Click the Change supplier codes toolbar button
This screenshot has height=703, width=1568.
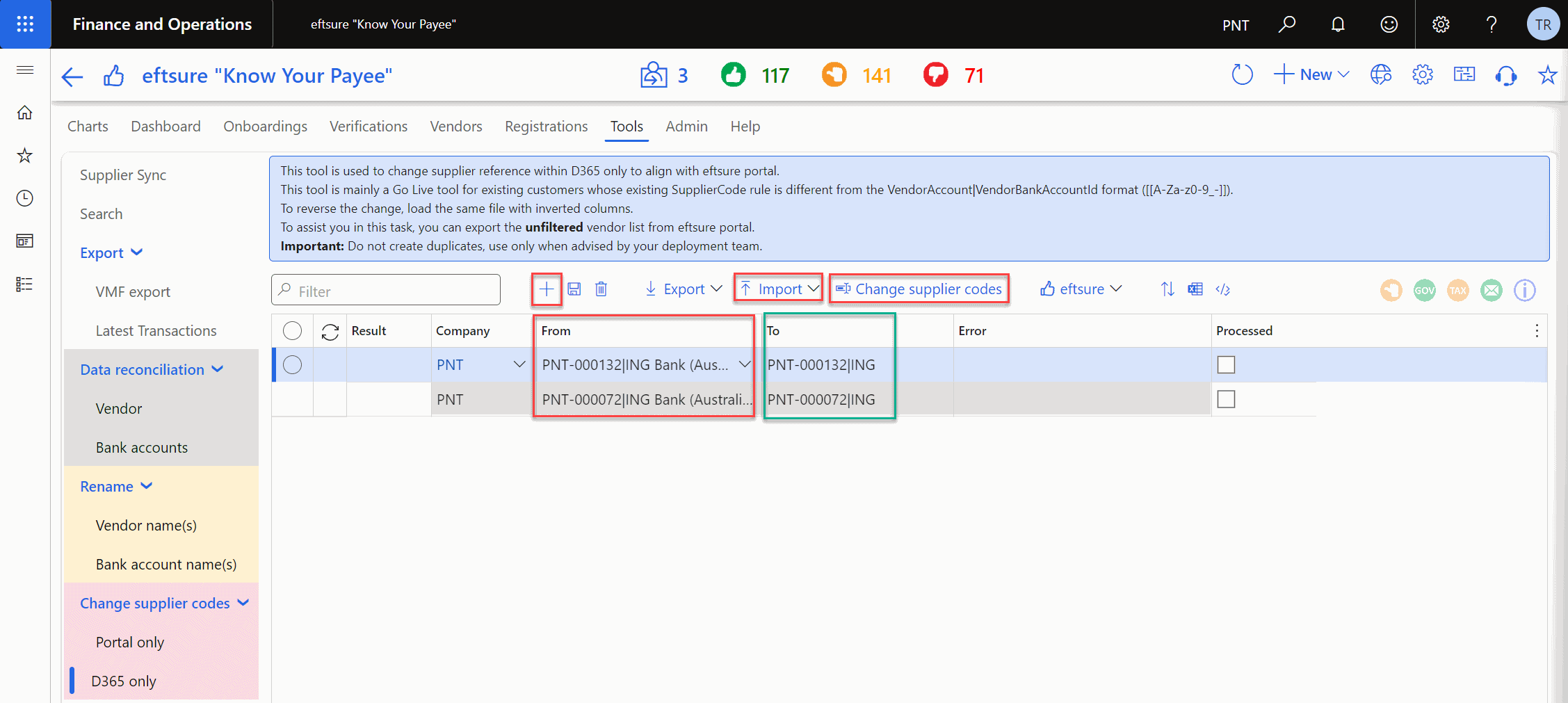919,289
